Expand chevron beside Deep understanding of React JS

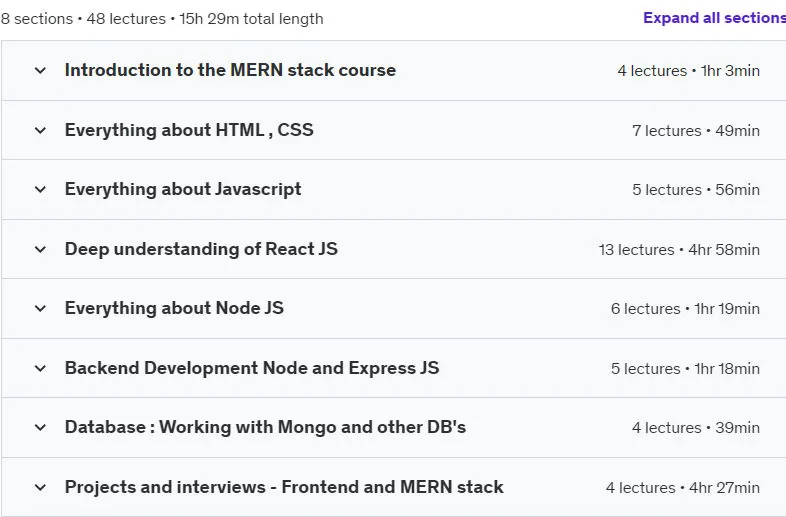pos(40,249)
